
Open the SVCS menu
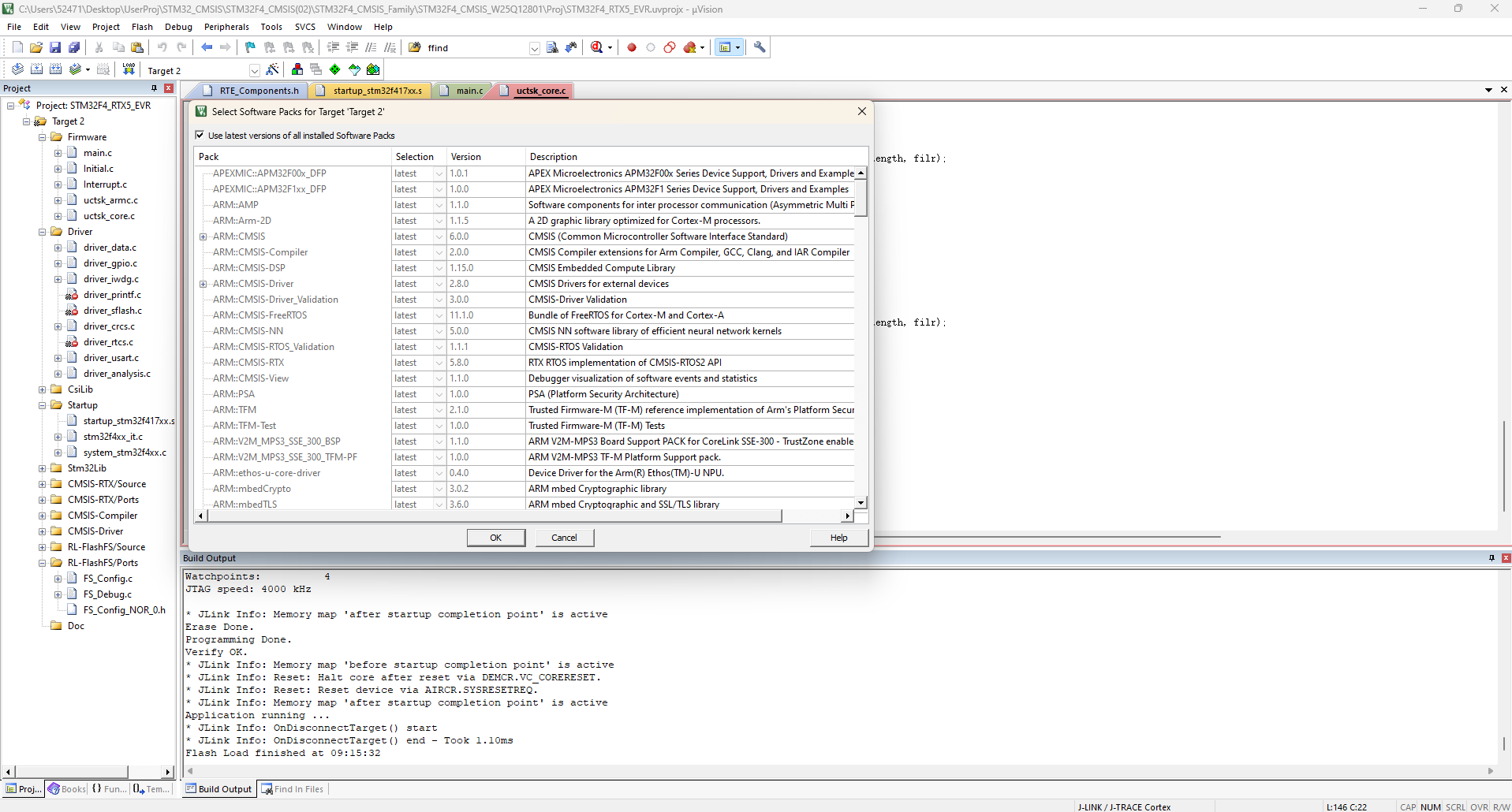(305, 27)
